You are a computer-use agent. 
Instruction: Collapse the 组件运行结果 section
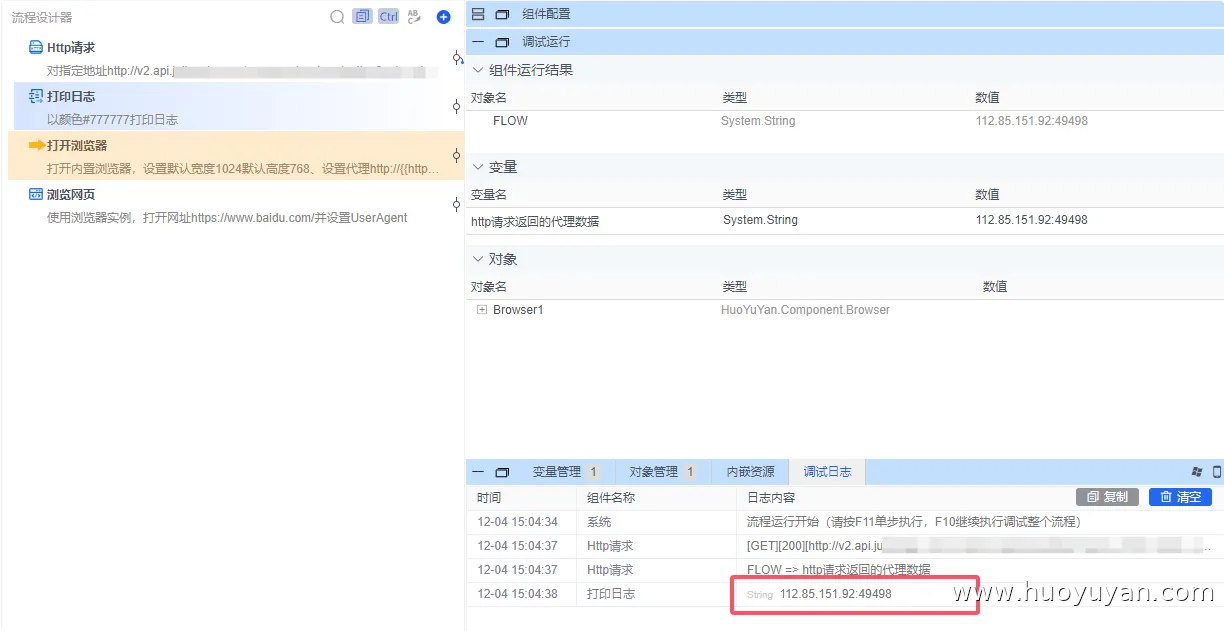[477, 70]
